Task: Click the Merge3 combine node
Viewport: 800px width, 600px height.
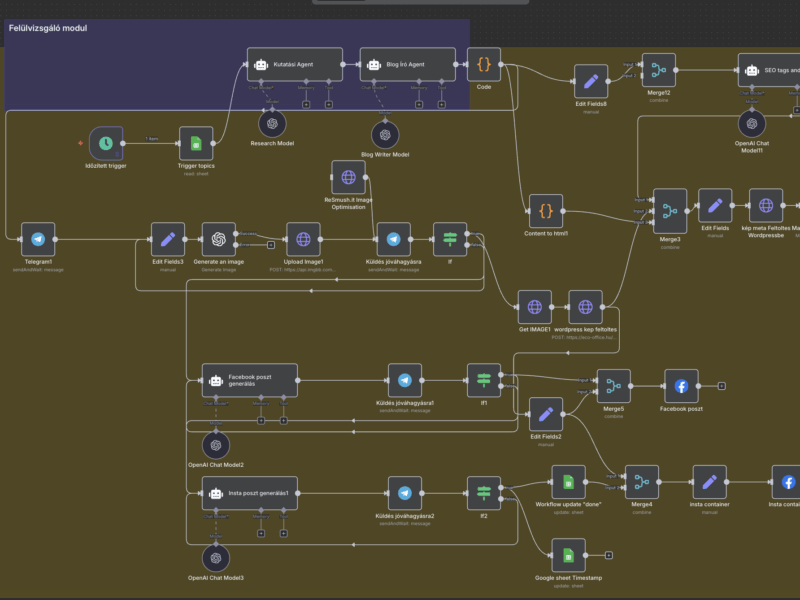Action: pos(670,211)
